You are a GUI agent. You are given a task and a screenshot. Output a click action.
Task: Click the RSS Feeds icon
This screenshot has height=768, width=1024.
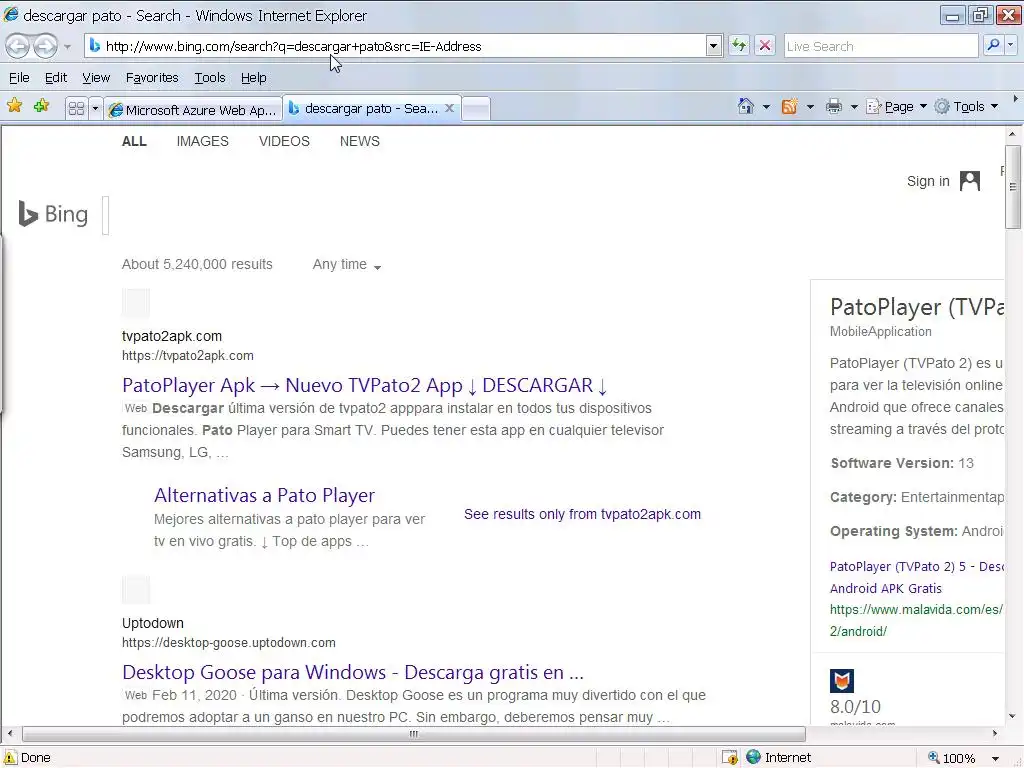tap(790, 106)
